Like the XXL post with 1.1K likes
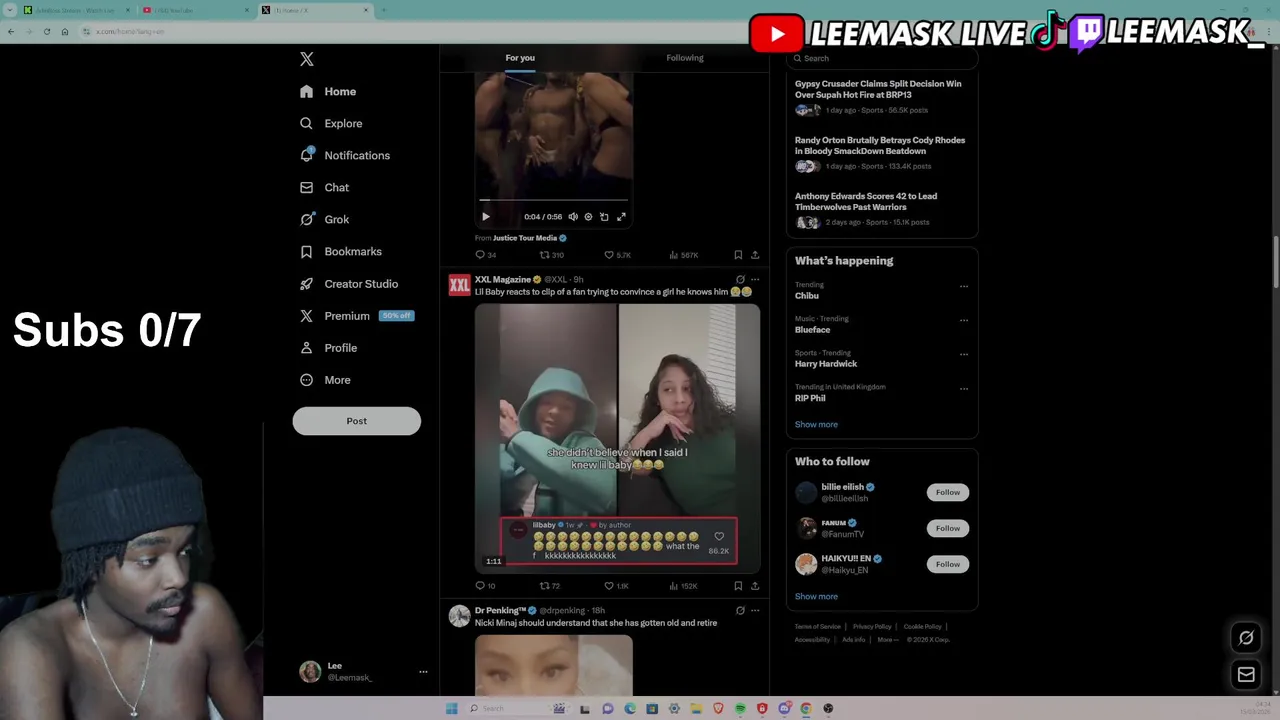 coord(616,586)
